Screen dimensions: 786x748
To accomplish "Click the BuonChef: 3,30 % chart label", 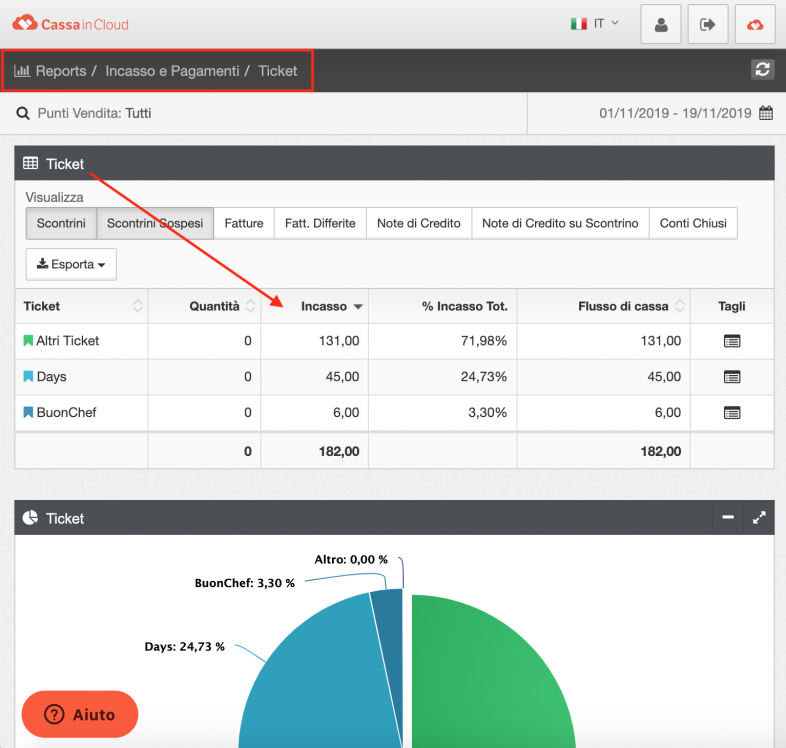I will pyautogui.click(x=245, y=583).
